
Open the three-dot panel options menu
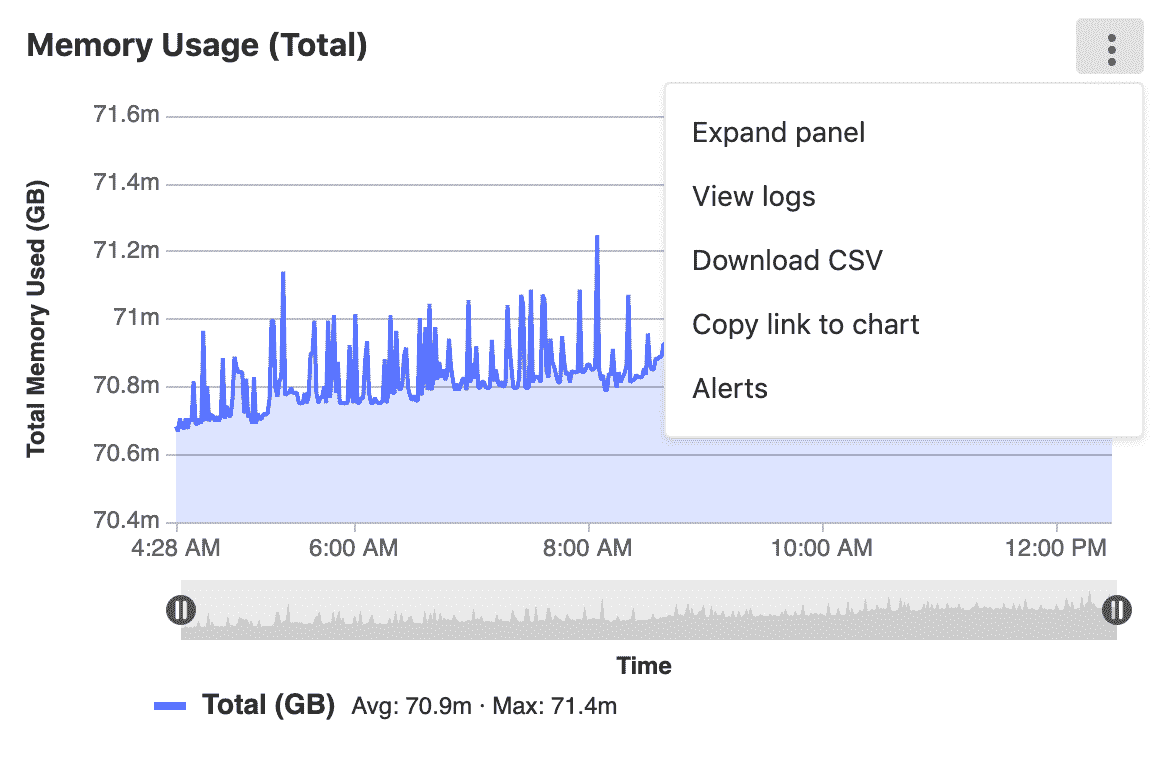pyautogui.click(x=1110, y=47)
